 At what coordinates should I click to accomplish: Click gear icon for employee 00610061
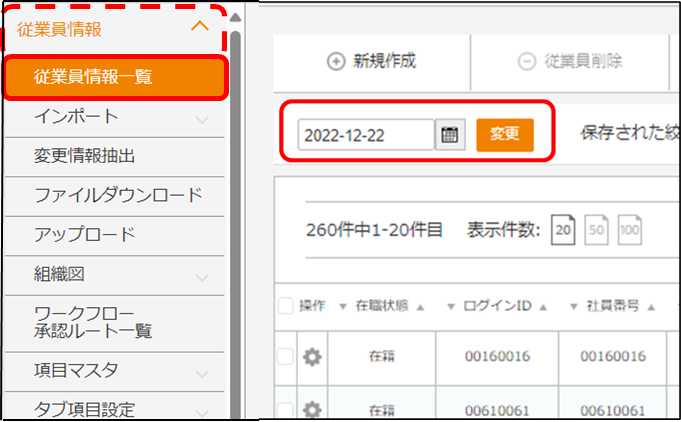click(x=312, y=409)
